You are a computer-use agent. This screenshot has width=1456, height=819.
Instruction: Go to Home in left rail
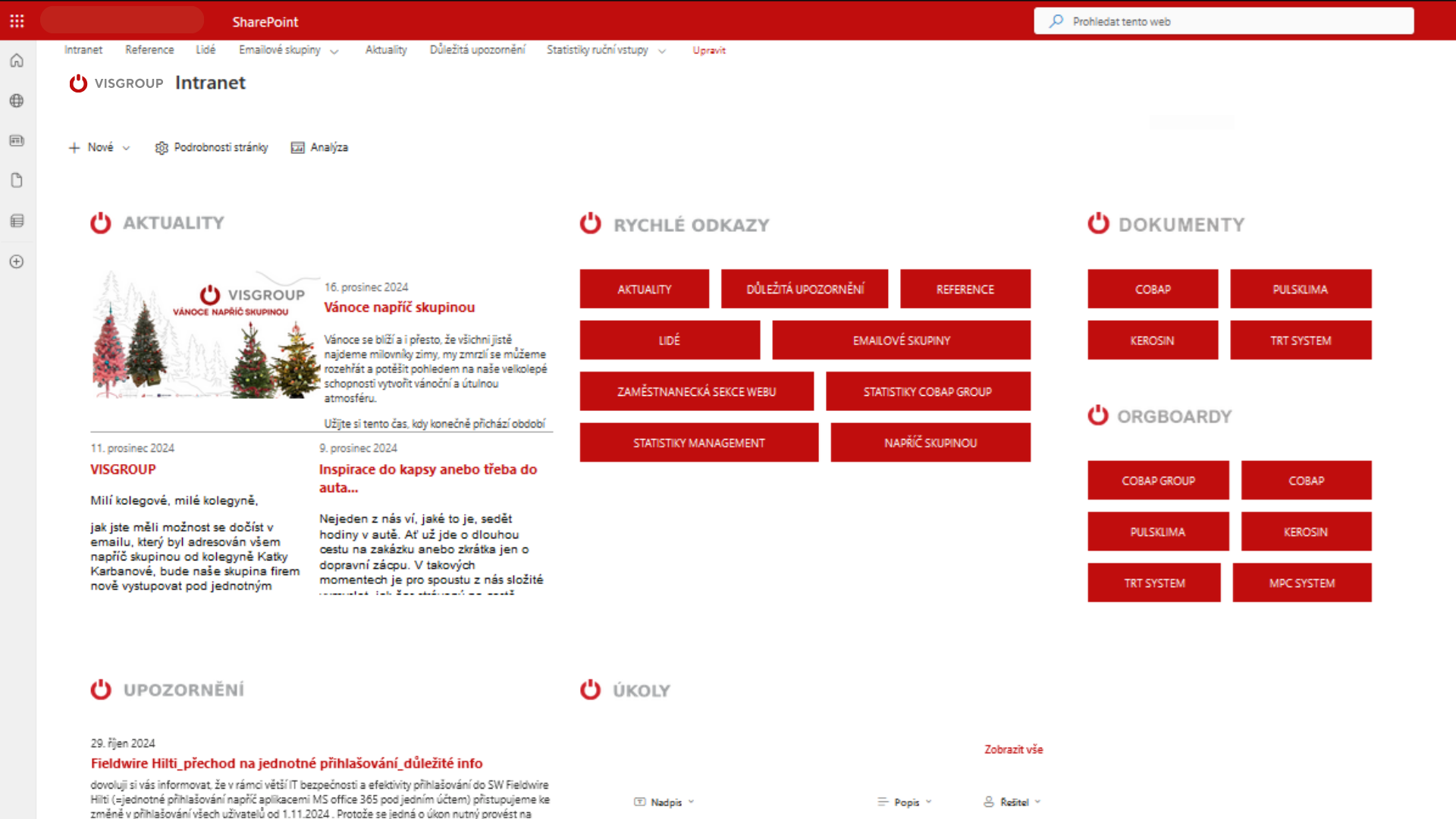[x=17, y=61]
